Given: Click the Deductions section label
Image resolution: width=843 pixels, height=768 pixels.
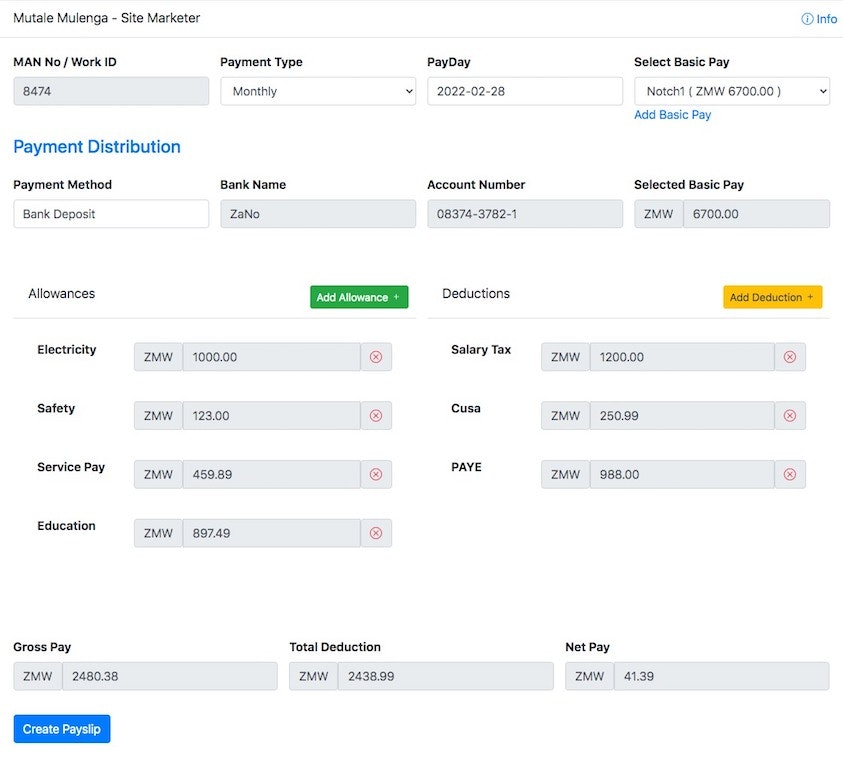Looking at the screenshot, I should (x=476, y=294).
